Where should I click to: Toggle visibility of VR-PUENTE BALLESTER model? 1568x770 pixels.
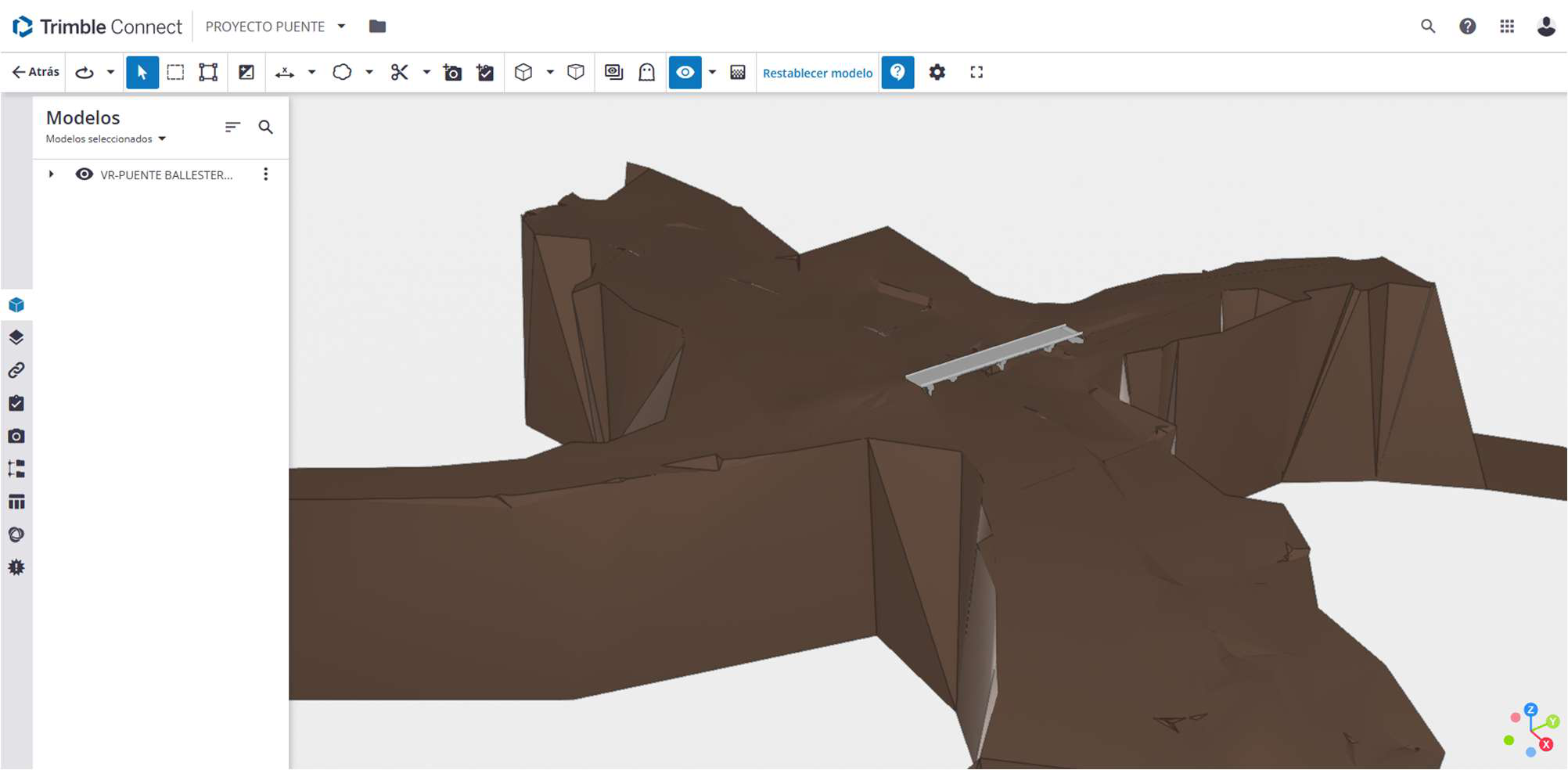[84, 175]
